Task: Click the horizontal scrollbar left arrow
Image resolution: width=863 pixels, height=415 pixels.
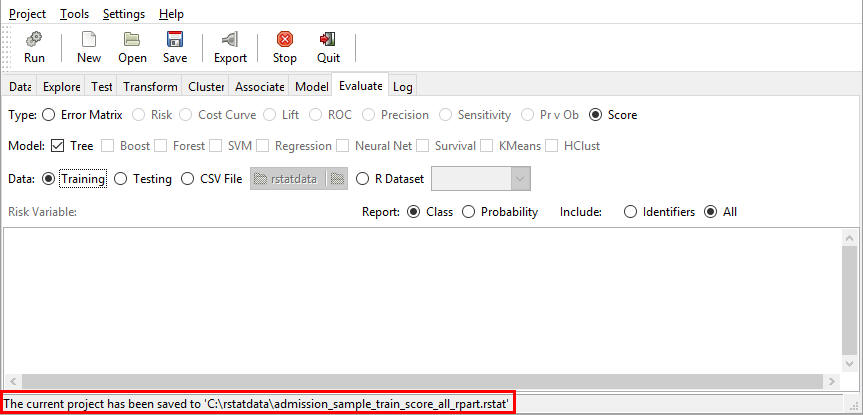Action: [x=13, y=381]
